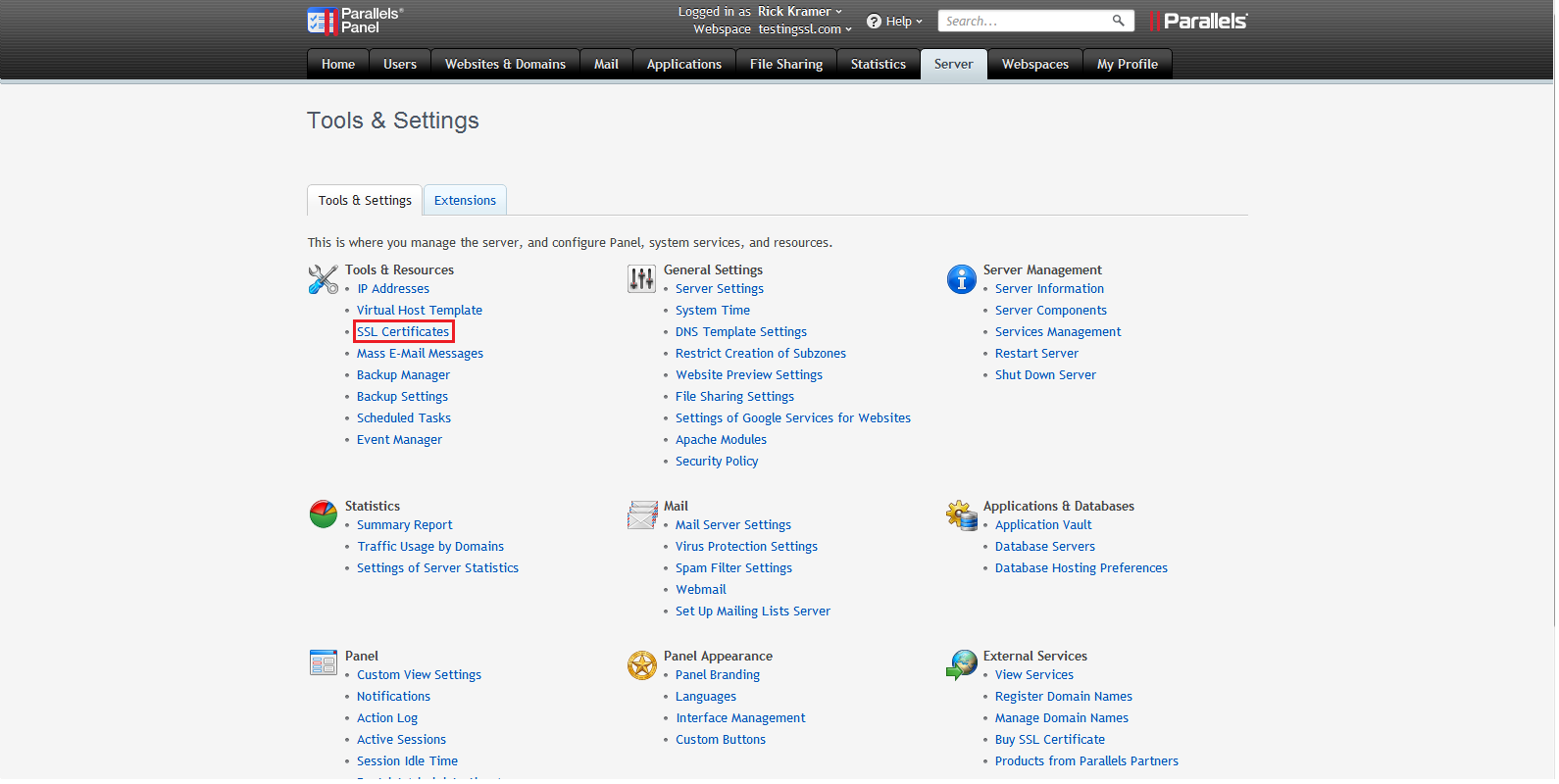
Task: Click the Server Management info icon
Action: pyautogui.click(x=961, y=279)
